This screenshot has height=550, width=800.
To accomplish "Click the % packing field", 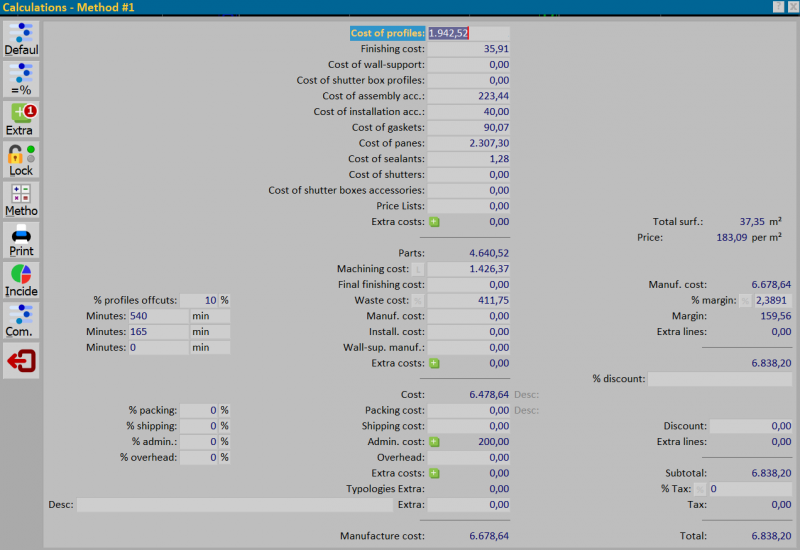I will click(x=199, y=411).
